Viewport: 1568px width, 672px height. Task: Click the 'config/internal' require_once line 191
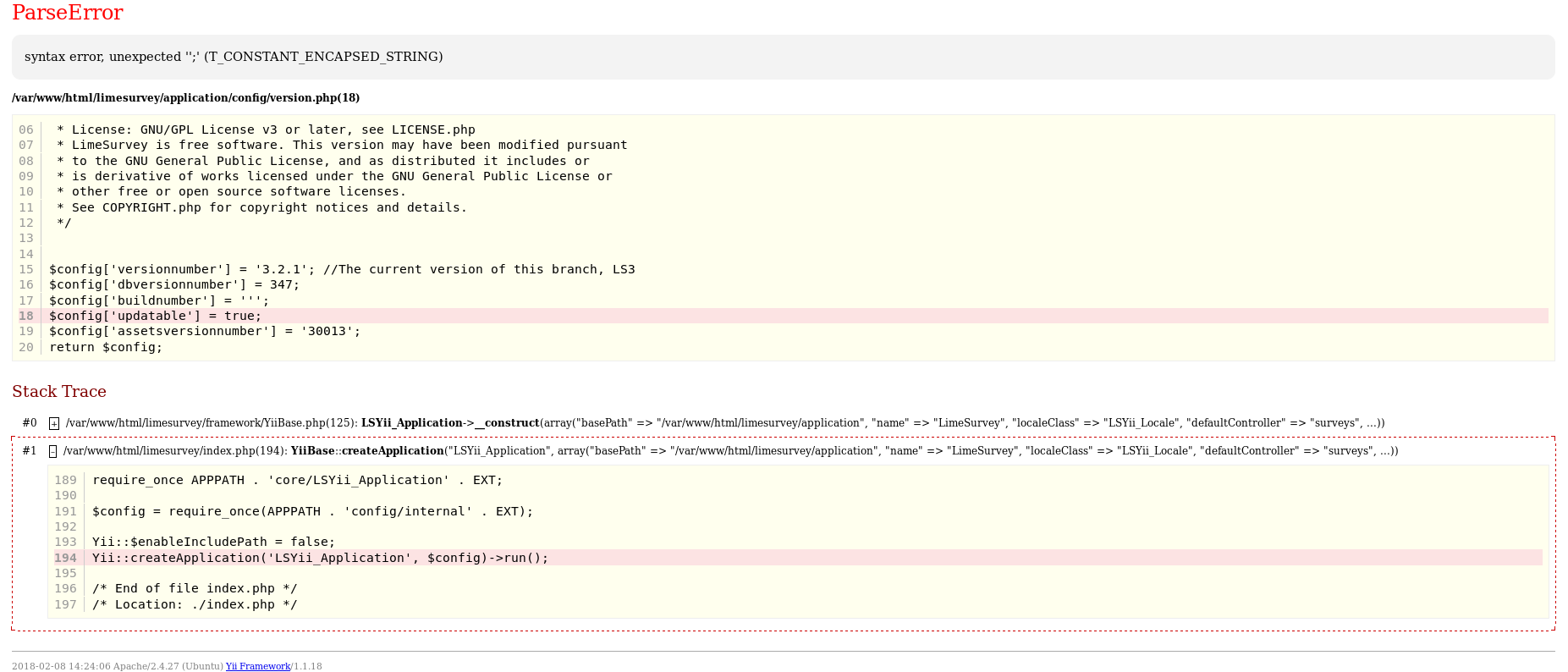(312, 511)
